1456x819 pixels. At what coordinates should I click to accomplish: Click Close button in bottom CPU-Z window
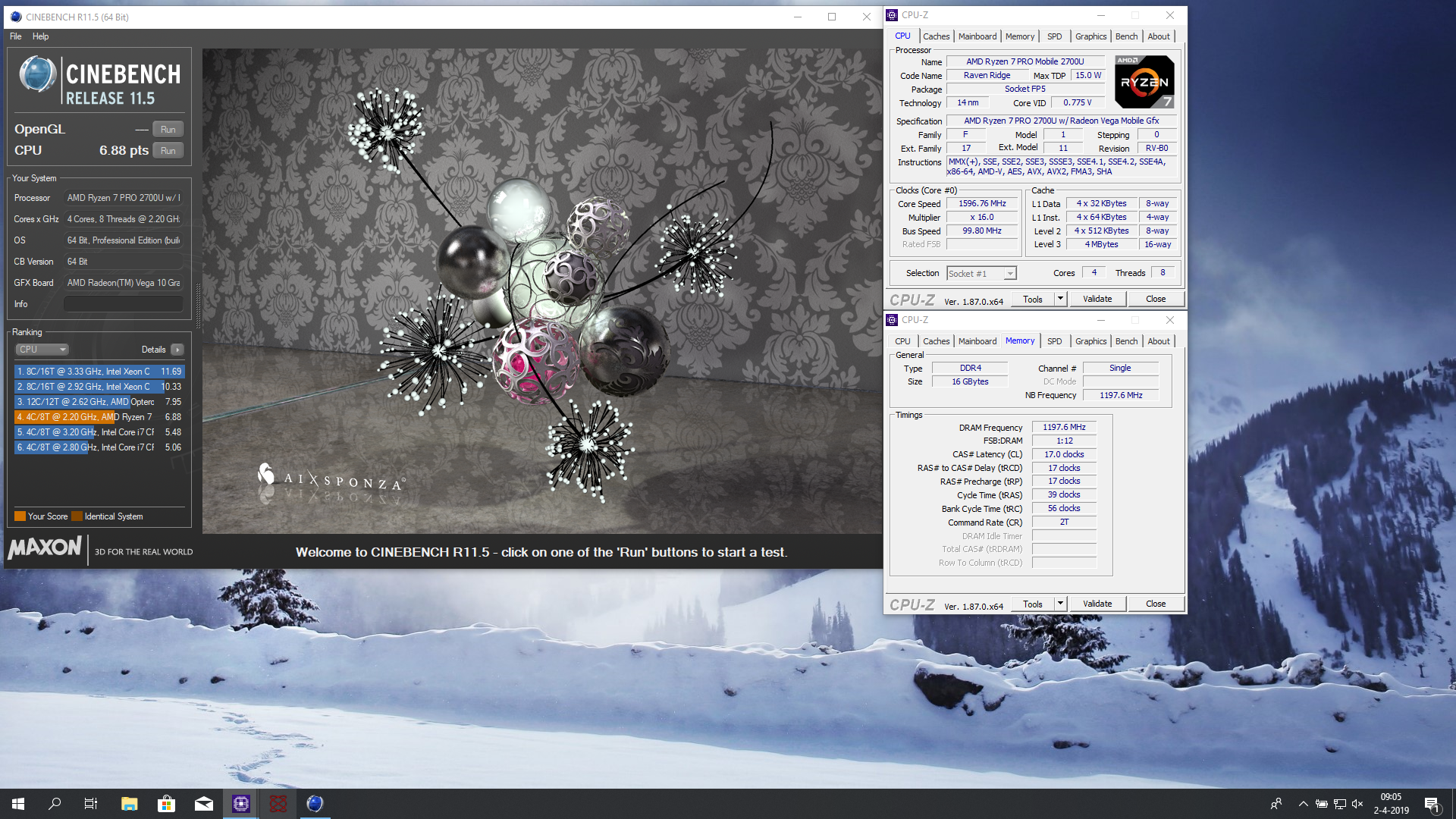coord(1156,604)
